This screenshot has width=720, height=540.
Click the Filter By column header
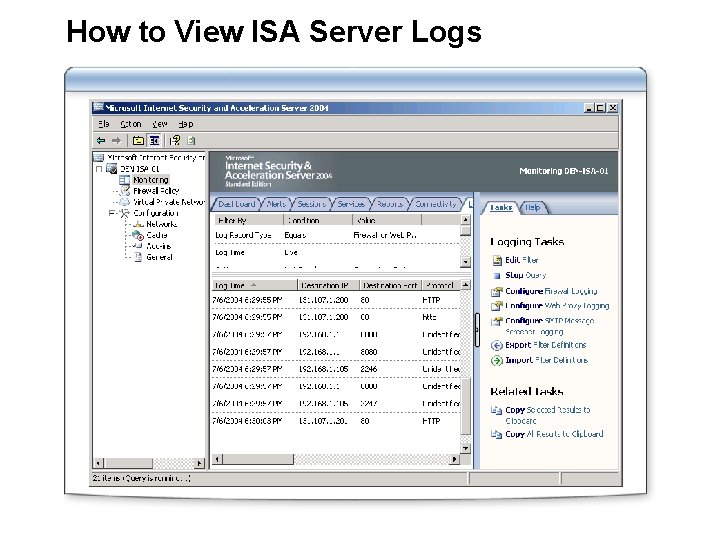248,220
